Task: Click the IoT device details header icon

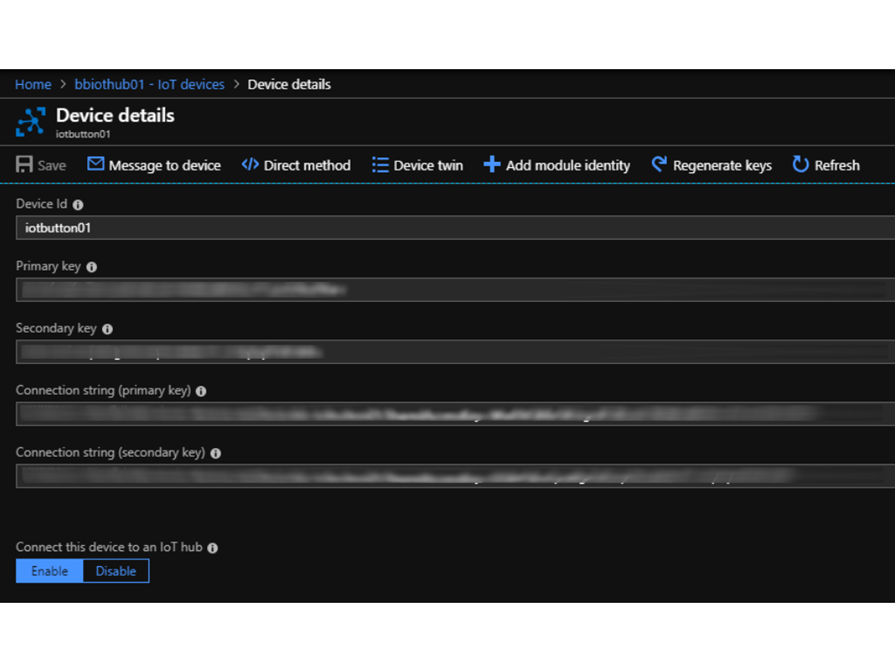Action: coord(31,122)
